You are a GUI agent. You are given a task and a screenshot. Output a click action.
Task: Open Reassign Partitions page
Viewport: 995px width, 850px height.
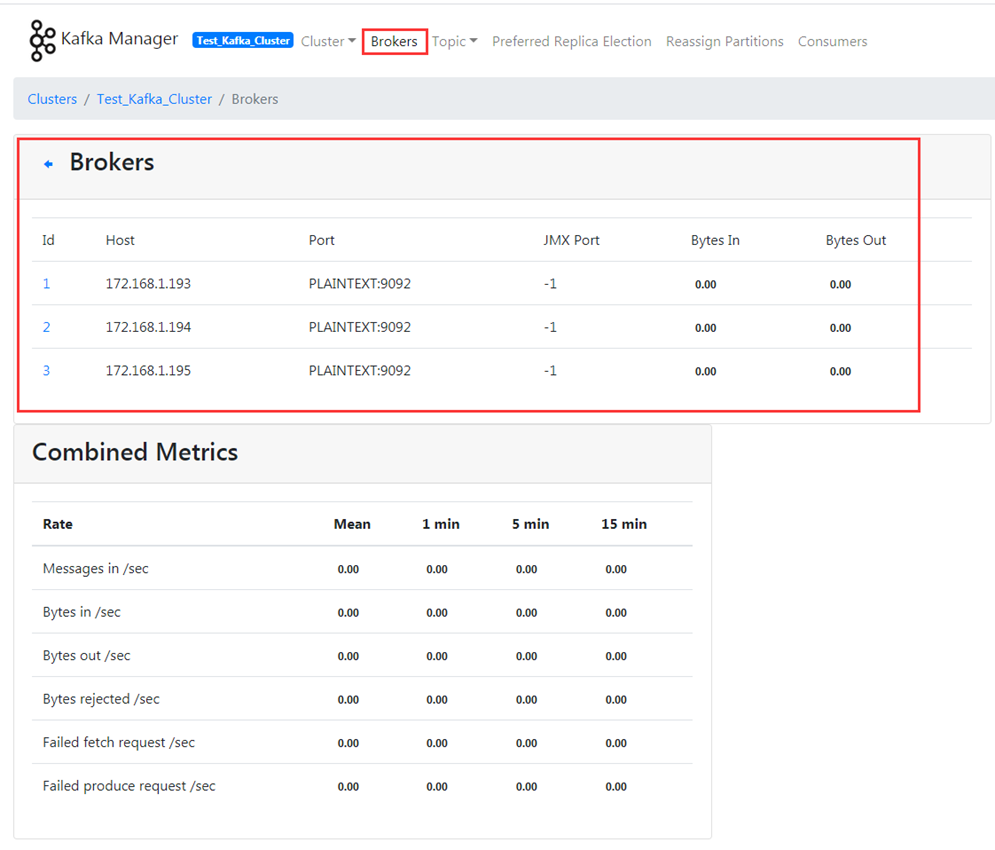[x=725, y=41]
